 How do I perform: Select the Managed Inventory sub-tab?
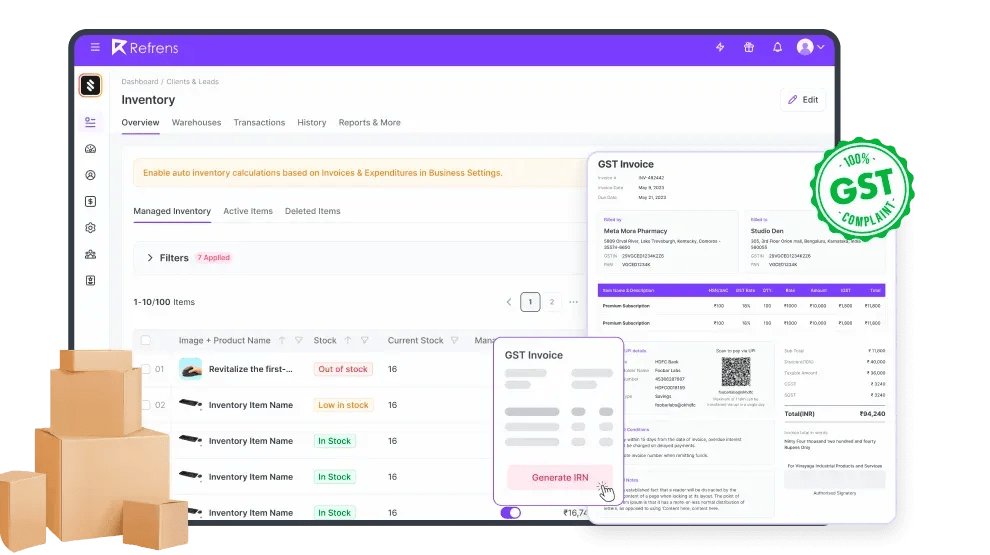[172, 211]
